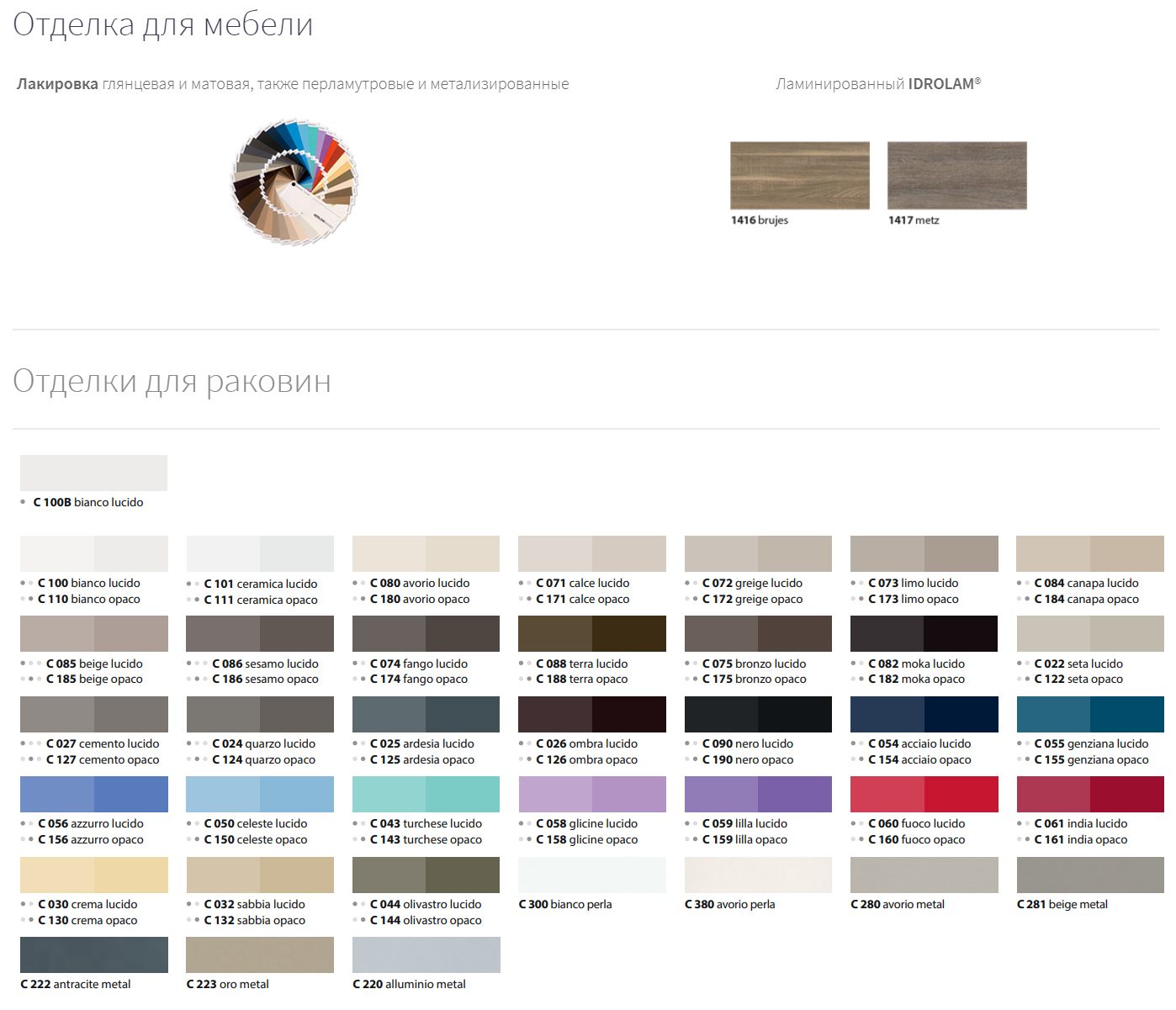
Task: Pick the C 100B bianco lucido swatch
Action: pos(93,473)
